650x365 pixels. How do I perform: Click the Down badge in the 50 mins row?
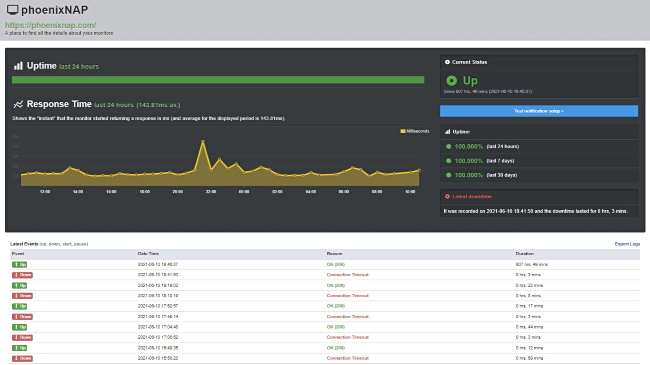pos(22,358)
